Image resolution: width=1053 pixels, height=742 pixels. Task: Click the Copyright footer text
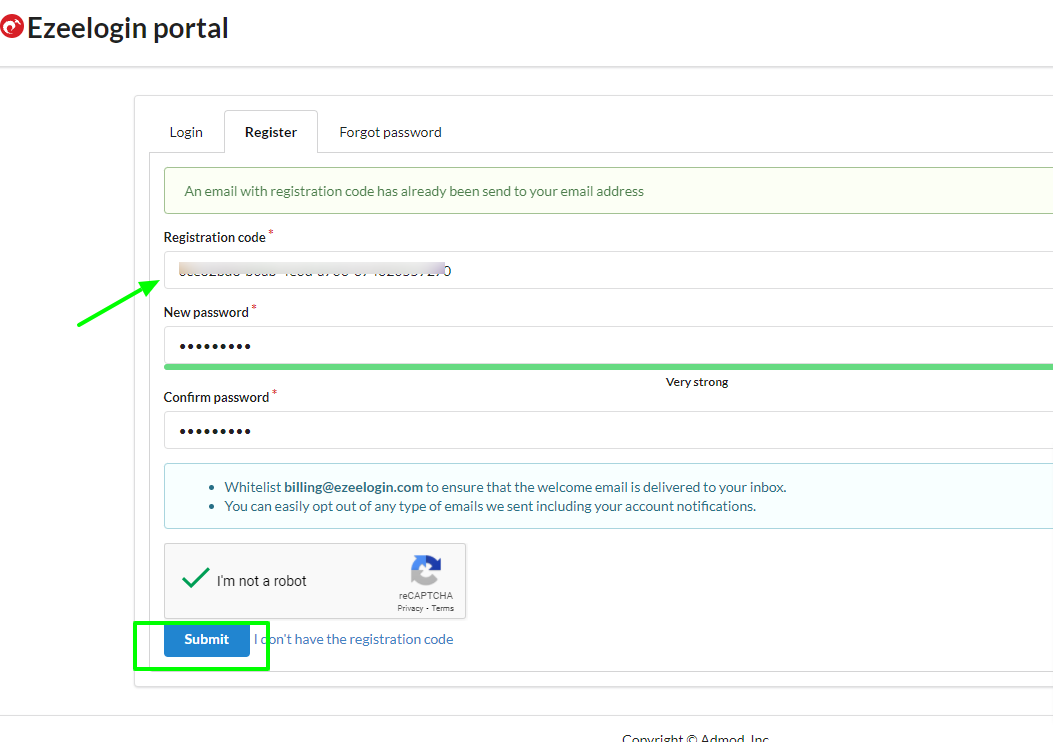click(x=695, y=737)
